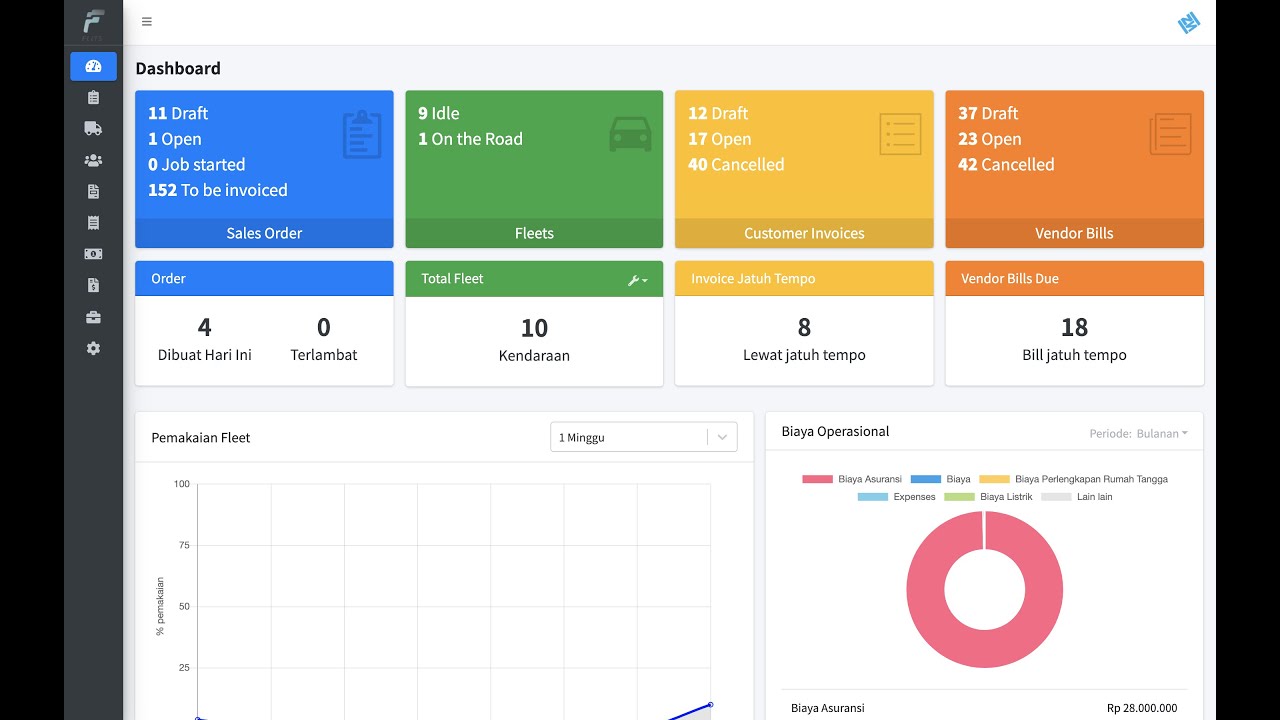Click the 12 Draft customer invoices line
The image size is (1280, 720).
[x=718, y=113]
